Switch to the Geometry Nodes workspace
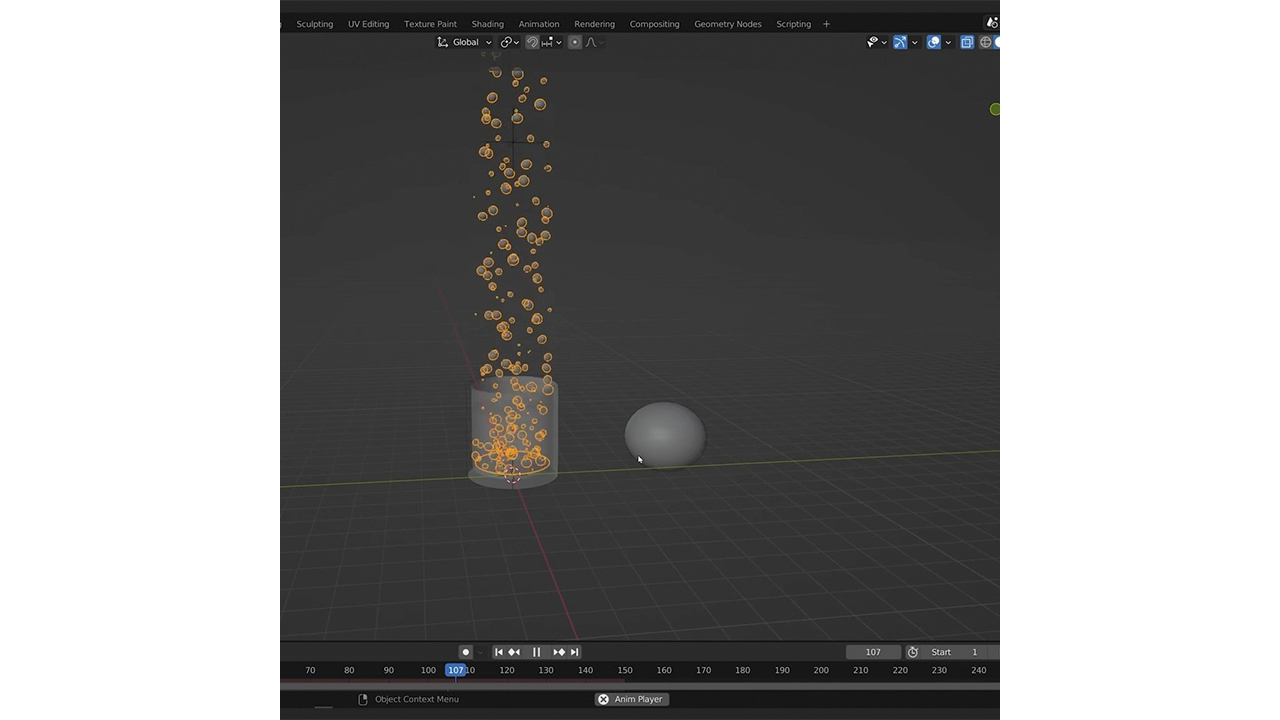 point(728,24)
